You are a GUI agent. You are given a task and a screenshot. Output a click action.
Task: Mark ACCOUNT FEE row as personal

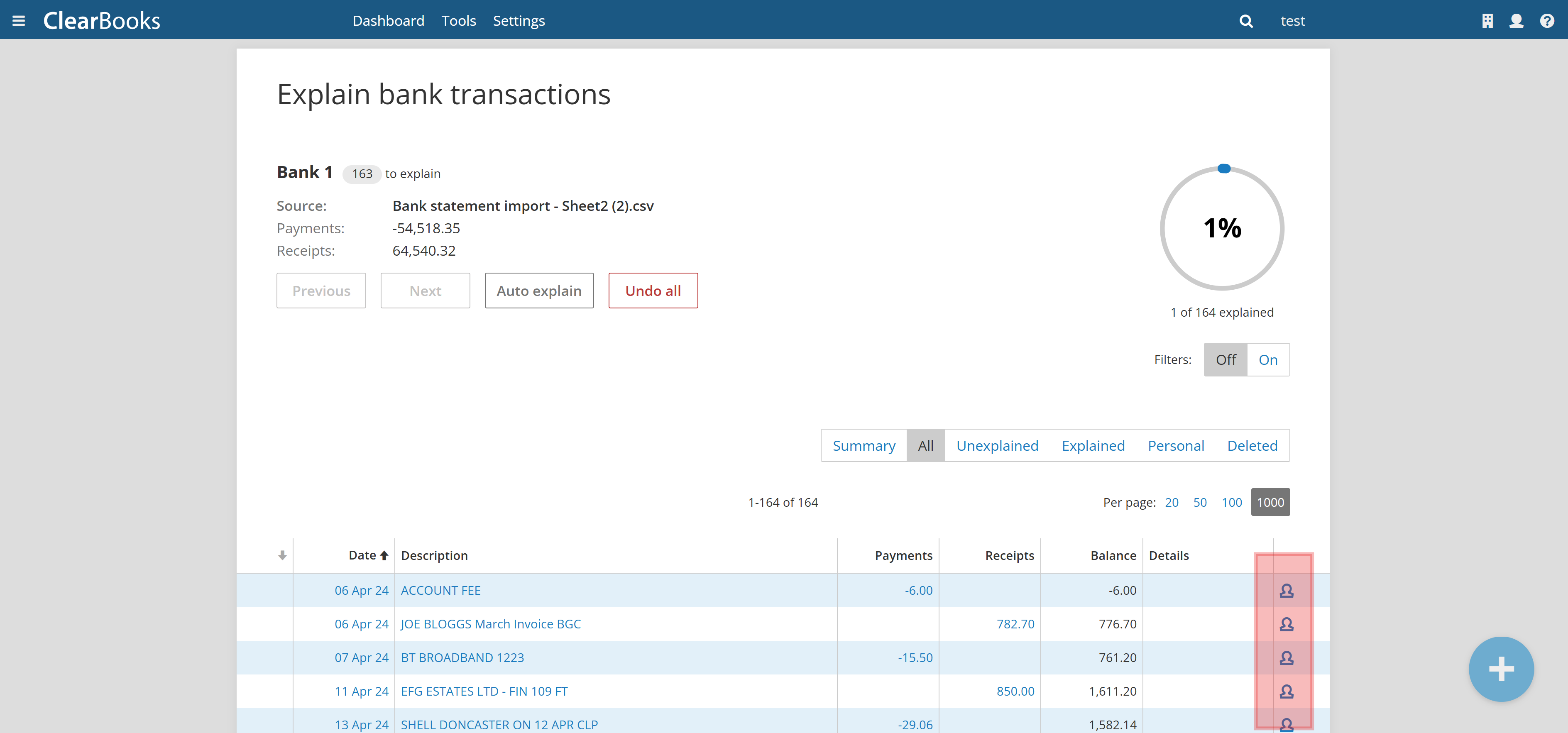[1286, 590]
